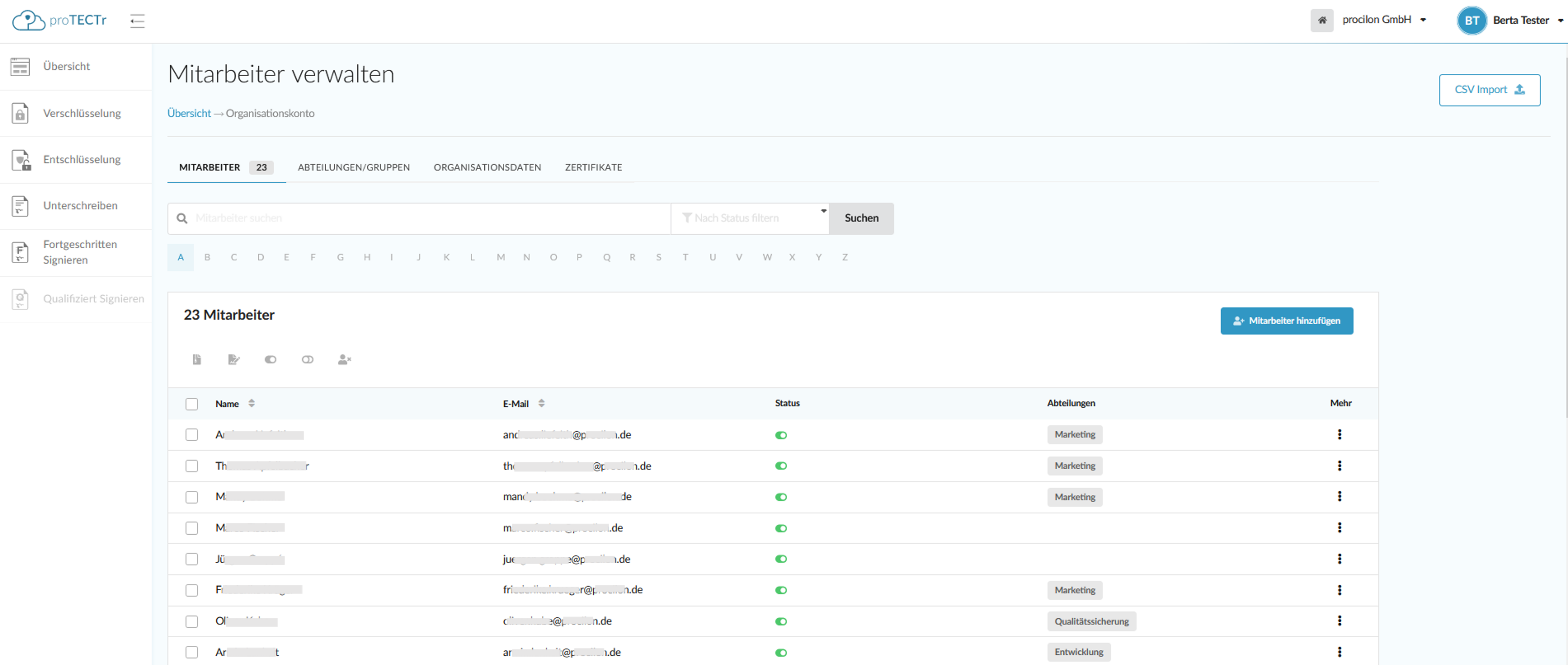Click the edit document icon in employee toolbar
This screenshot has height=665, width=1568.
coord(234,360)
